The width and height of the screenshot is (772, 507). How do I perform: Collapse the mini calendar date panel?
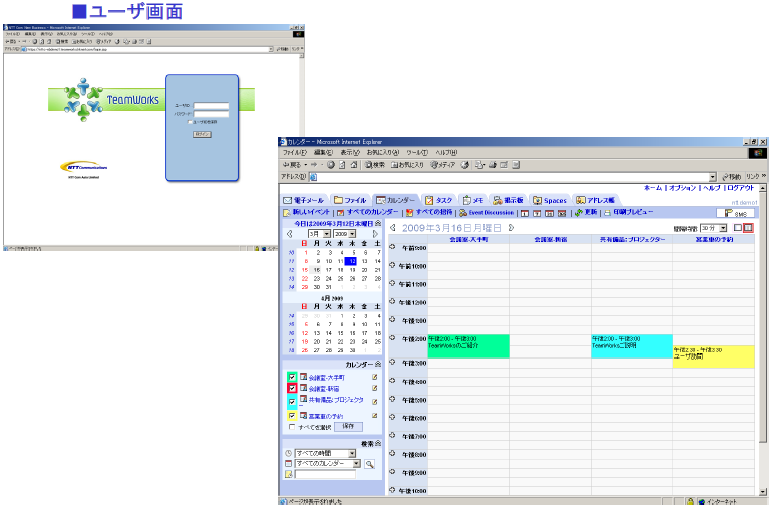point(378,223)
